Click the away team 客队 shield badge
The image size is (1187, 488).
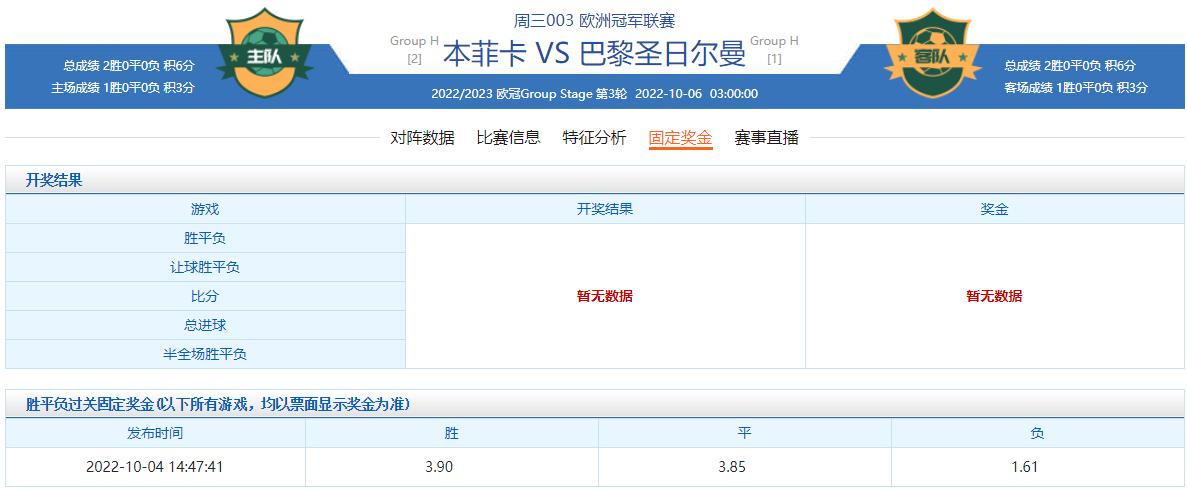(933, 53)
